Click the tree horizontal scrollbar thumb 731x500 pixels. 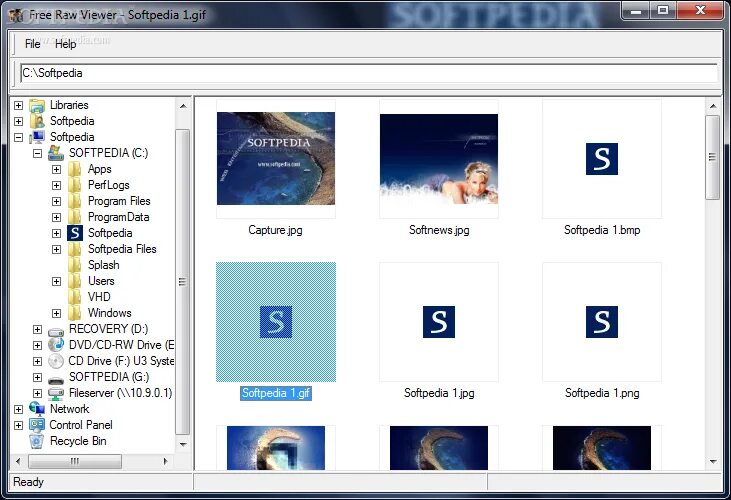(x=75, y=461)
